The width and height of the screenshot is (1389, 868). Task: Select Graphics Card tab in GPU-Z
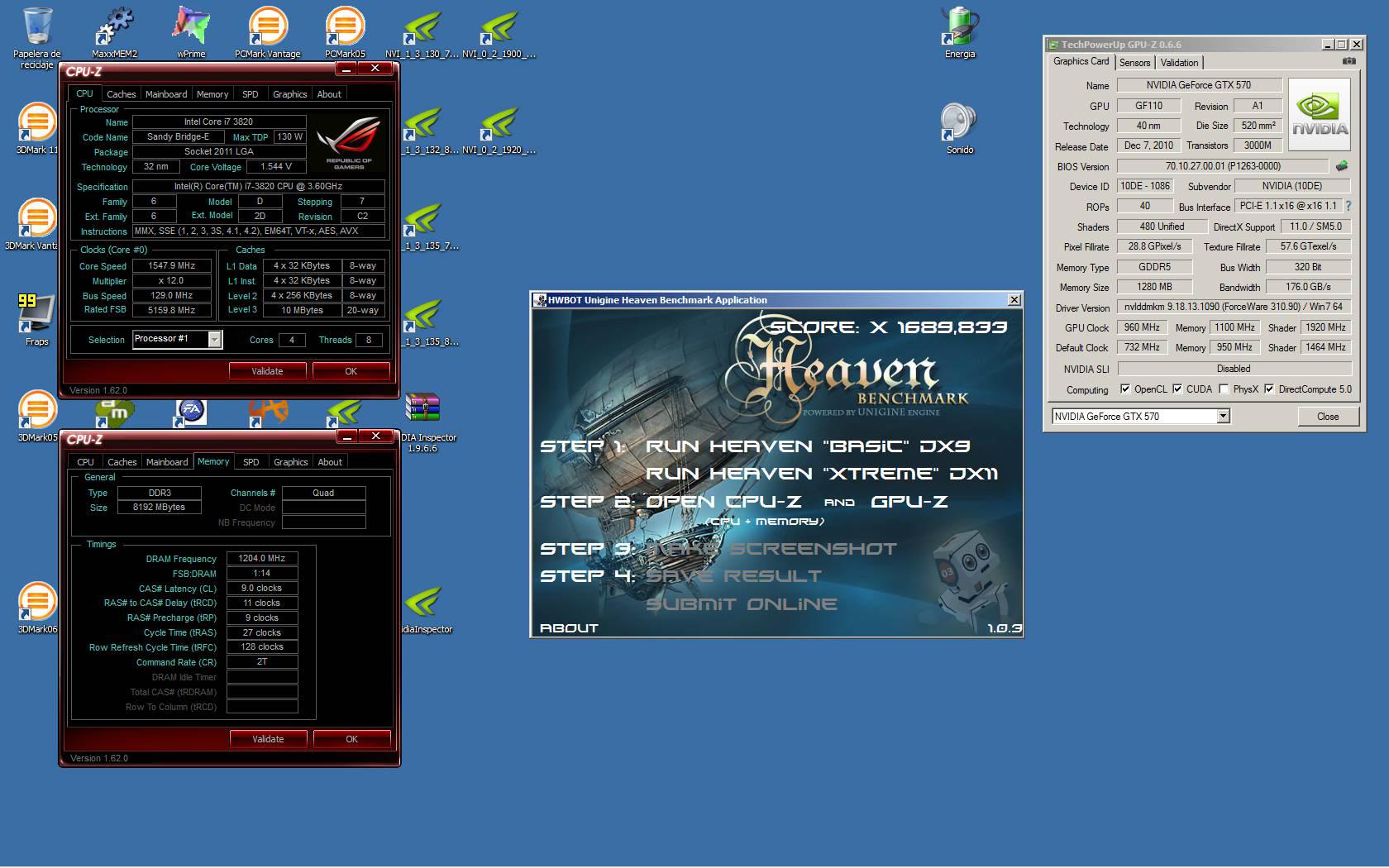(1081, 61)
